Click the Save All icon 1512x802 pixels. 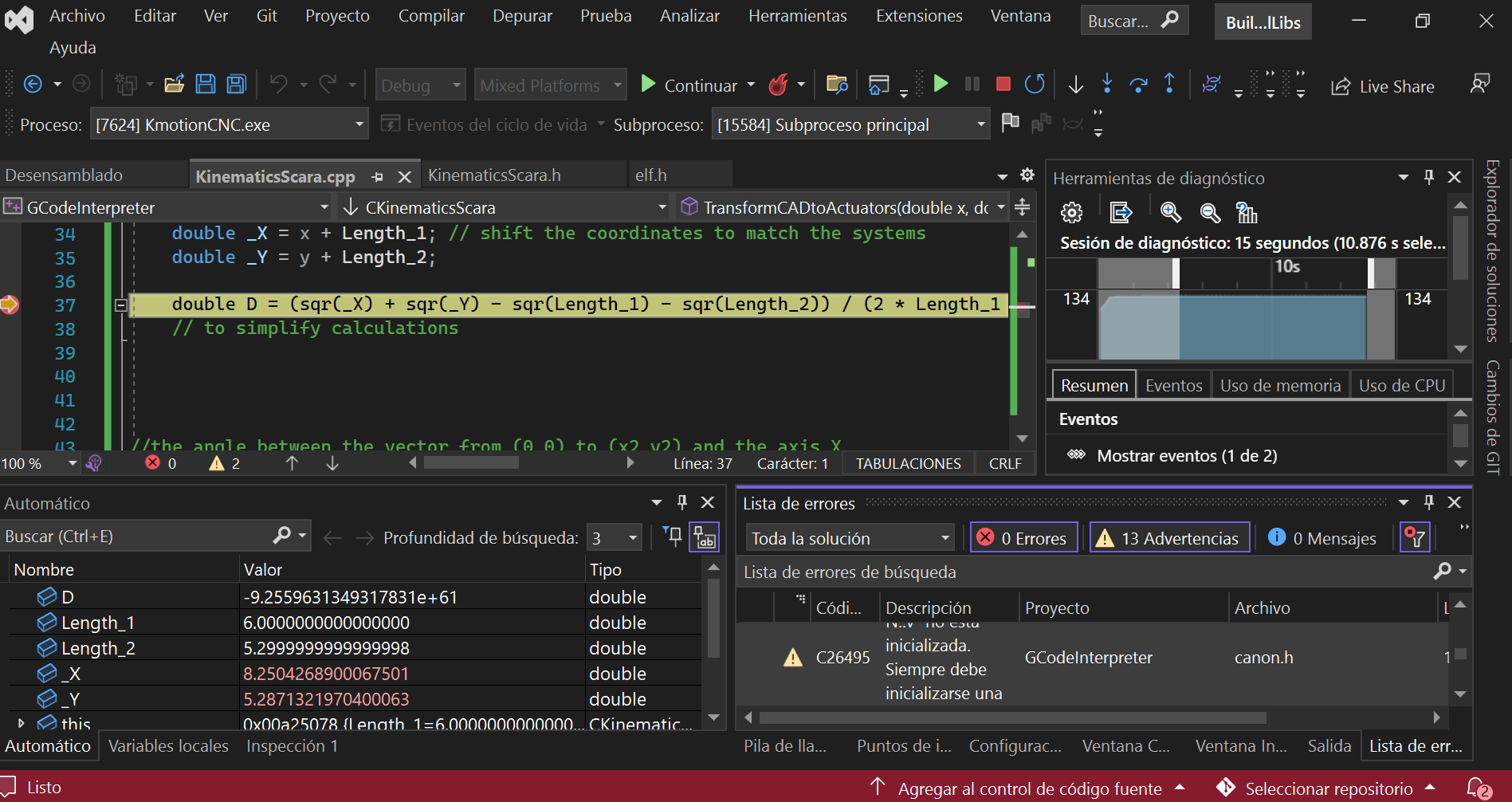pyautogui.click(x=237, y=85)
